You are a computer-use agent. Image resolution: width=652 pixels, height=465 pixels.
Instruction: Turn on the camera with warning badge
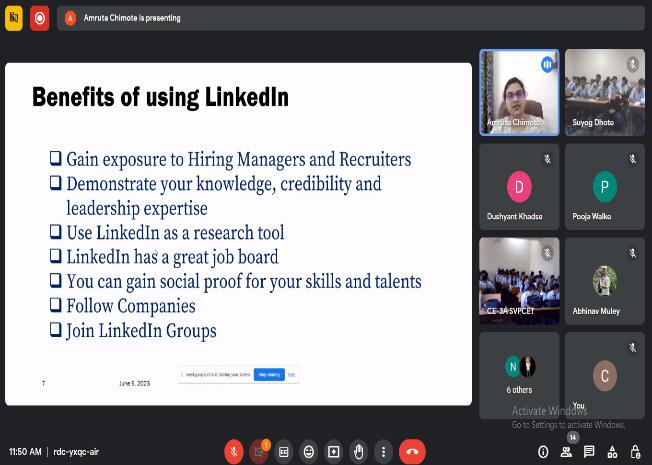point(259,452)
